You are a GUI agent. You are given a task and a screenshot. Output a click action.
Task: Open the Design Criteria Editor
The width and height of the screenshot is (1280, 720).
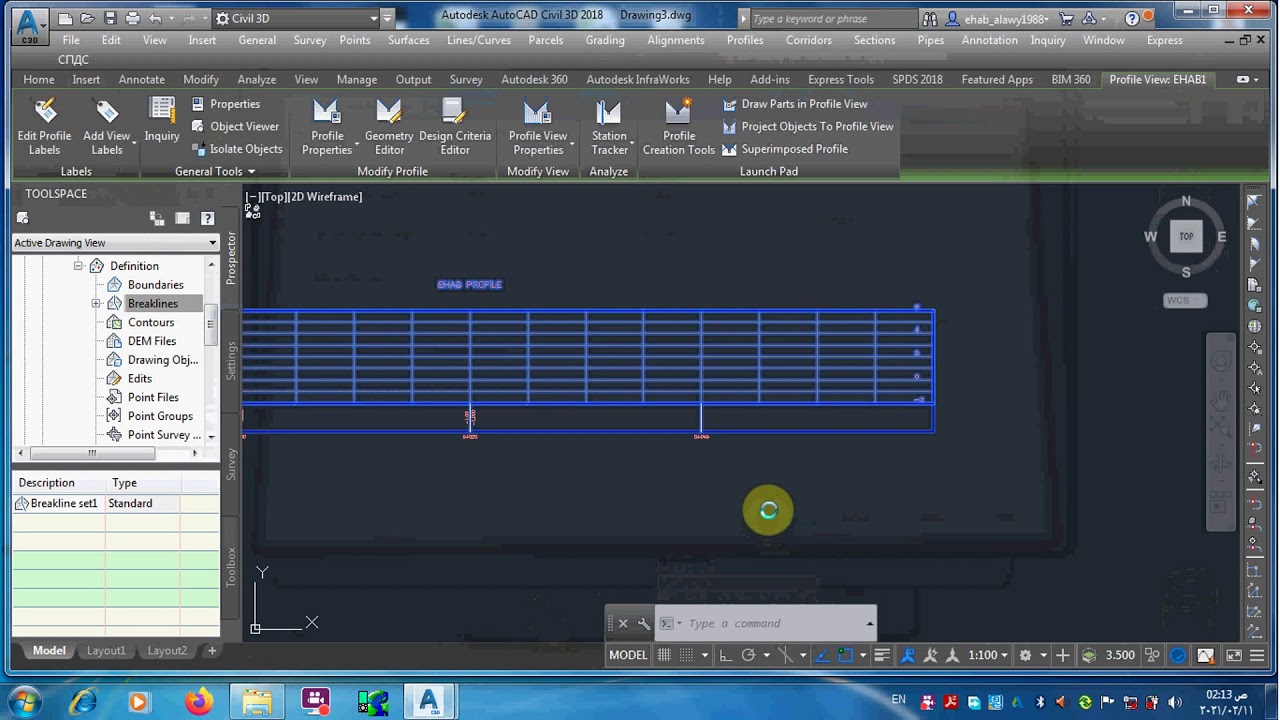(x=455, y=127)
